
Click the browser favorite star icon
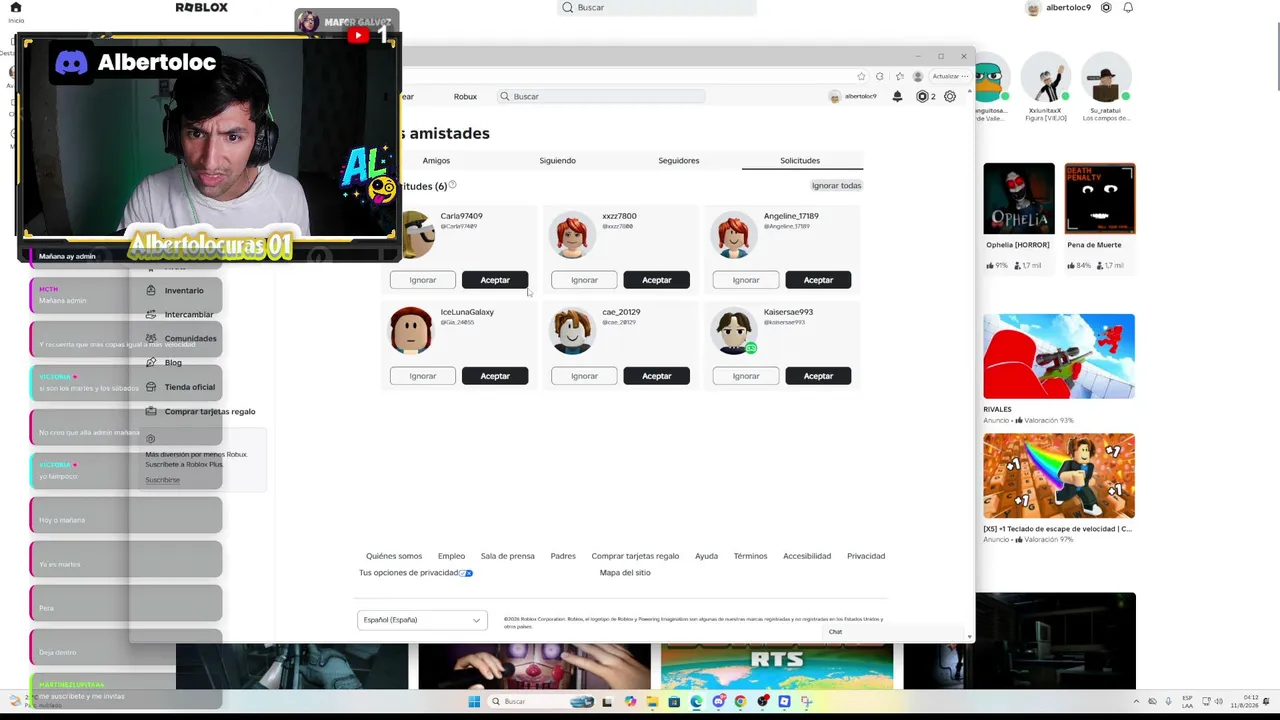coord(861,76)
